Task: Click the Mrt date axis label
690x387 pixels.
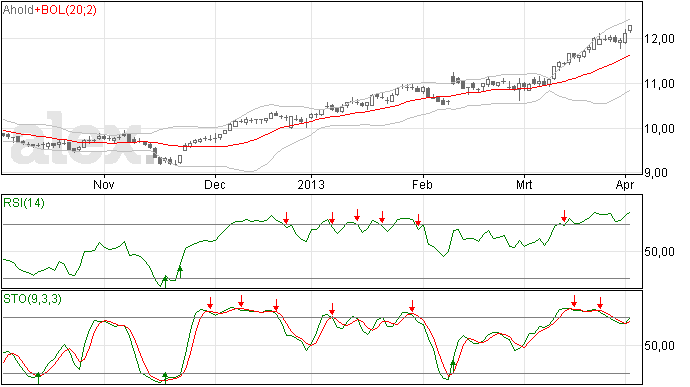Action: pos(524,184)
